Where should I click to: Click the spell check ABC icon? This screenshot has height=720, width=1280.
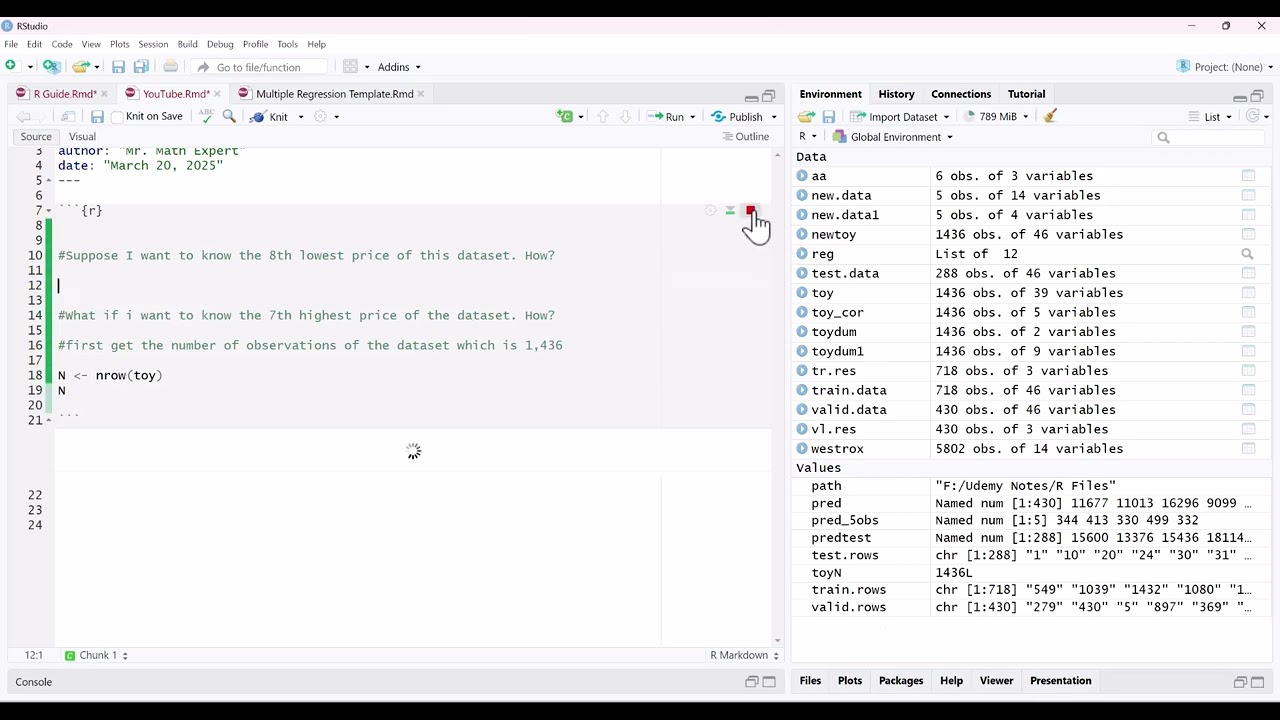tap(206, 116)
